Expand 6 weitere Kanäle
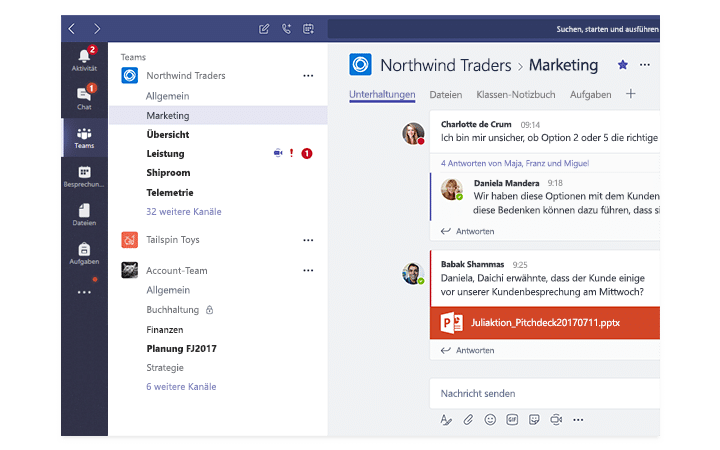Viewport: 720px width, 450px height. coord(181,387)
